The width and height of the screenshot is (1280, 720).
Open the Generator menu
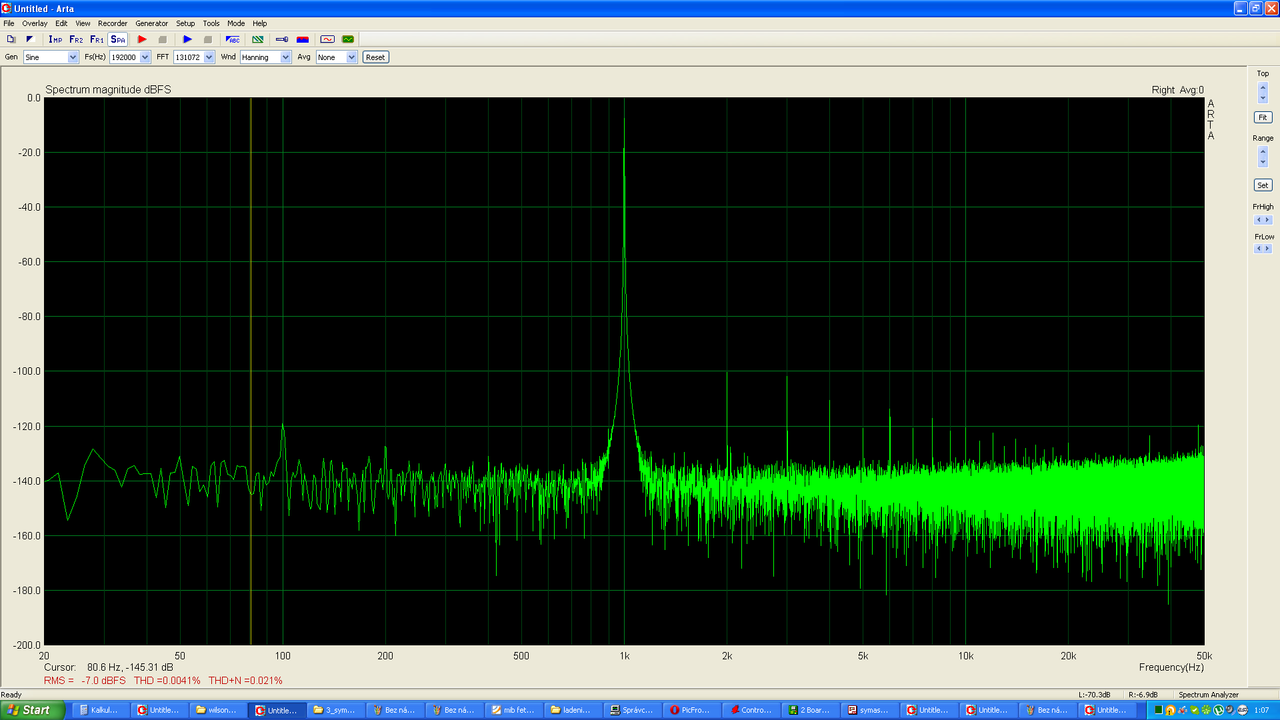pyautogui.click(x=152, y=23)
